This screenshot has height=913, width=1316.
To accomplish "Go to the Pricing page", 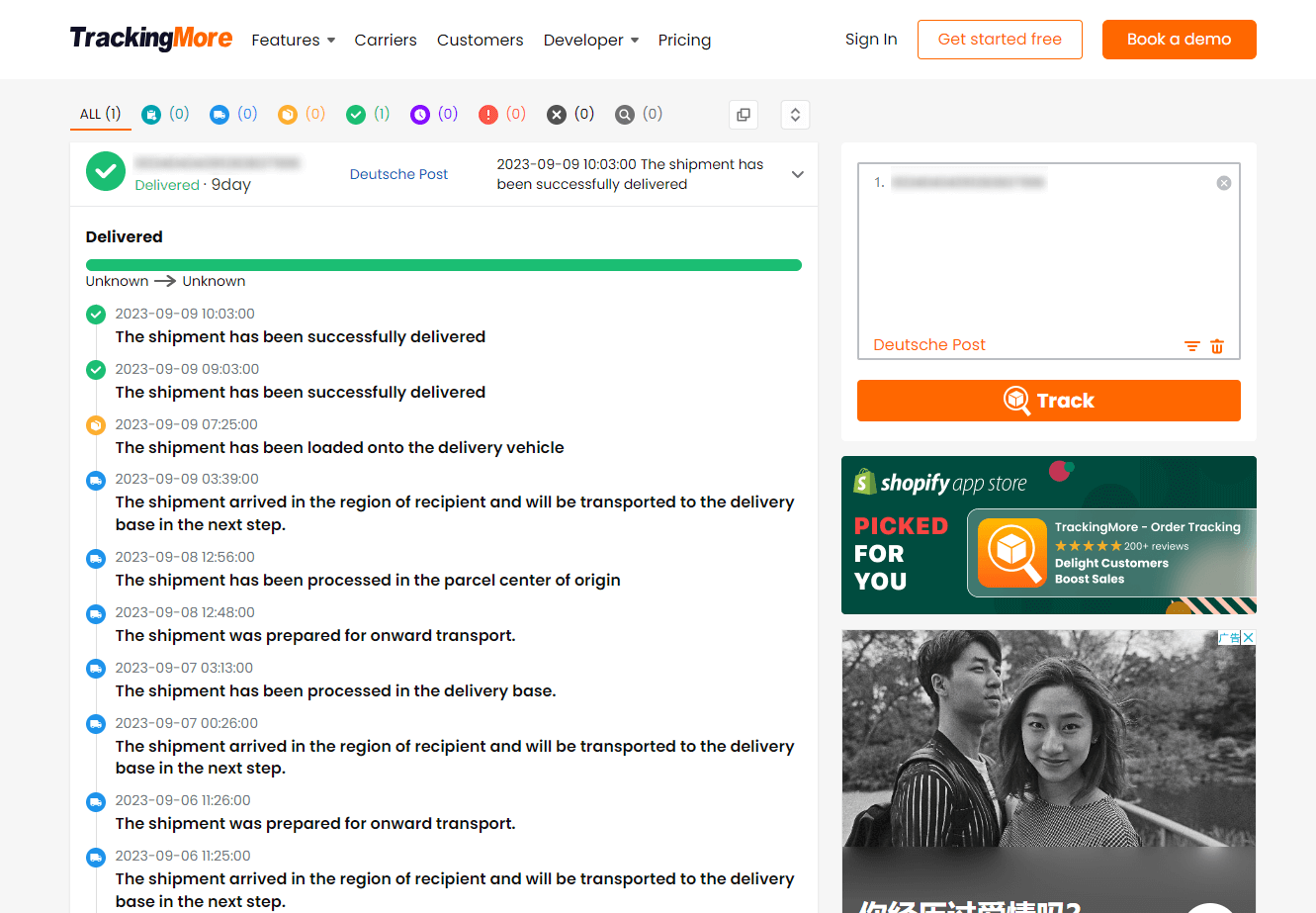I will tap(684, 41).
